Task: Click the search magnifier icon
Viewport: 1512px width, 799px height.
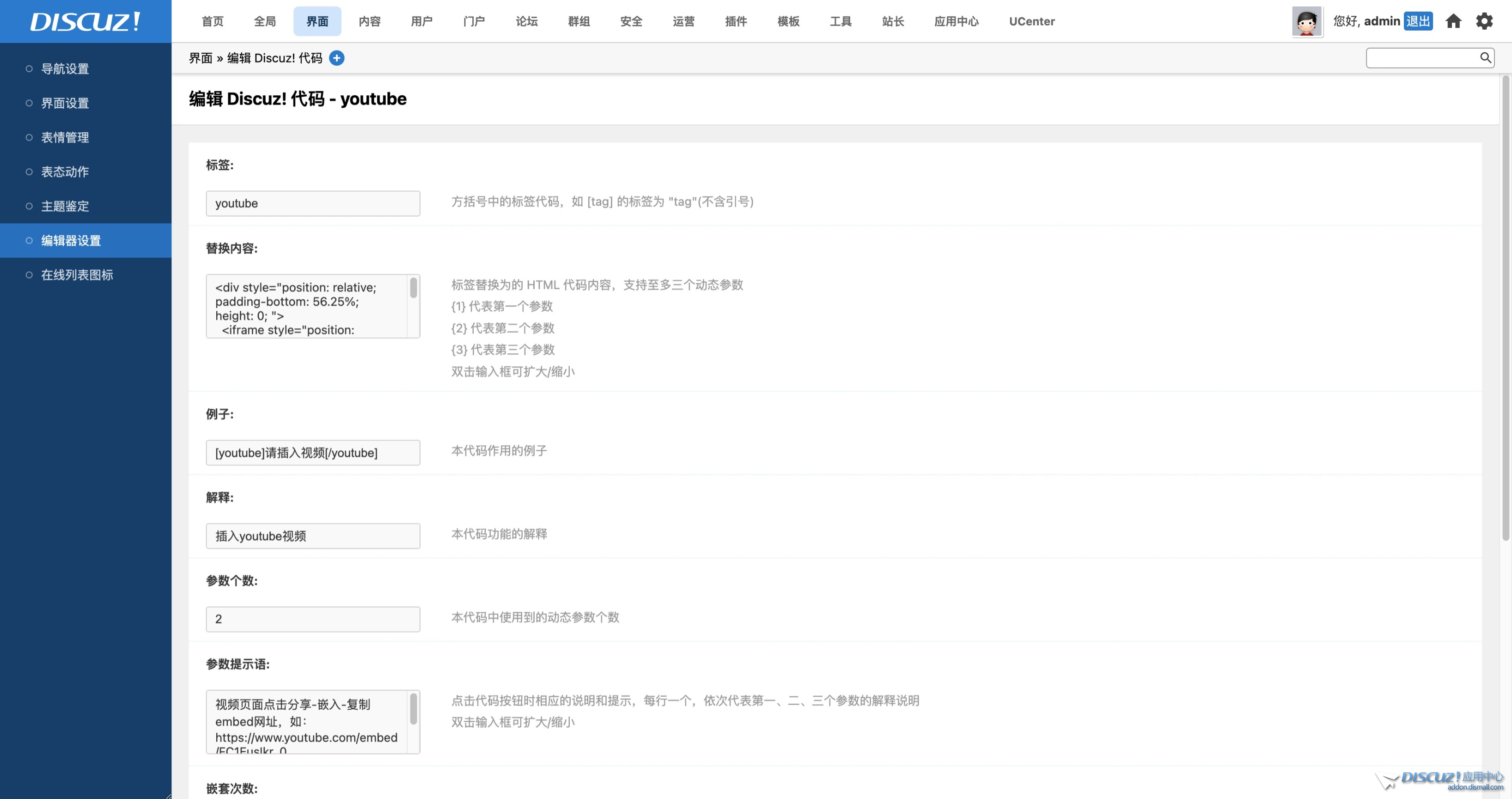Action: pyautogui.click(x=1485, y=58)
